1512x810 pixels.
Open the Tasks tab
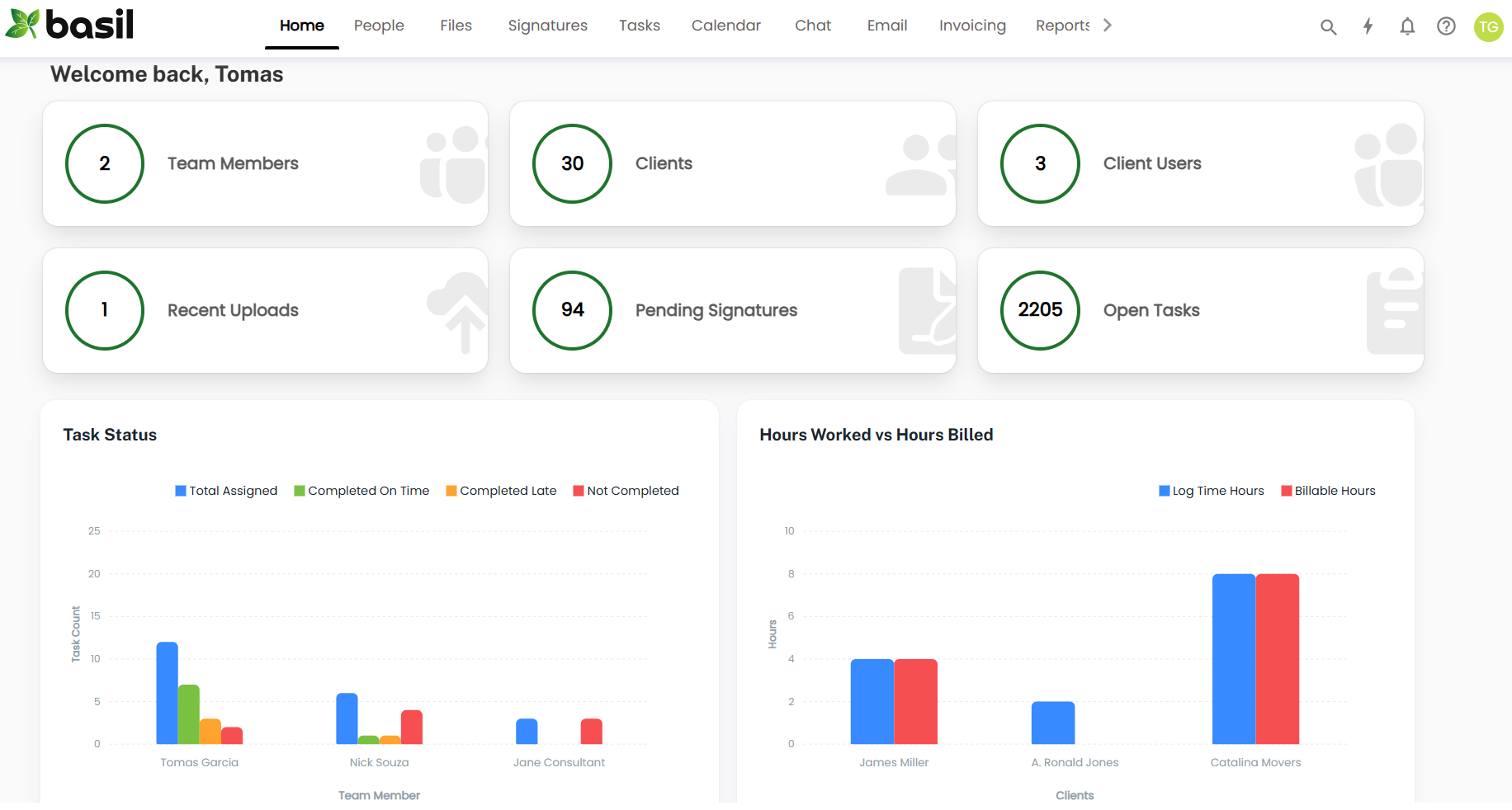(x=640, y=26)
